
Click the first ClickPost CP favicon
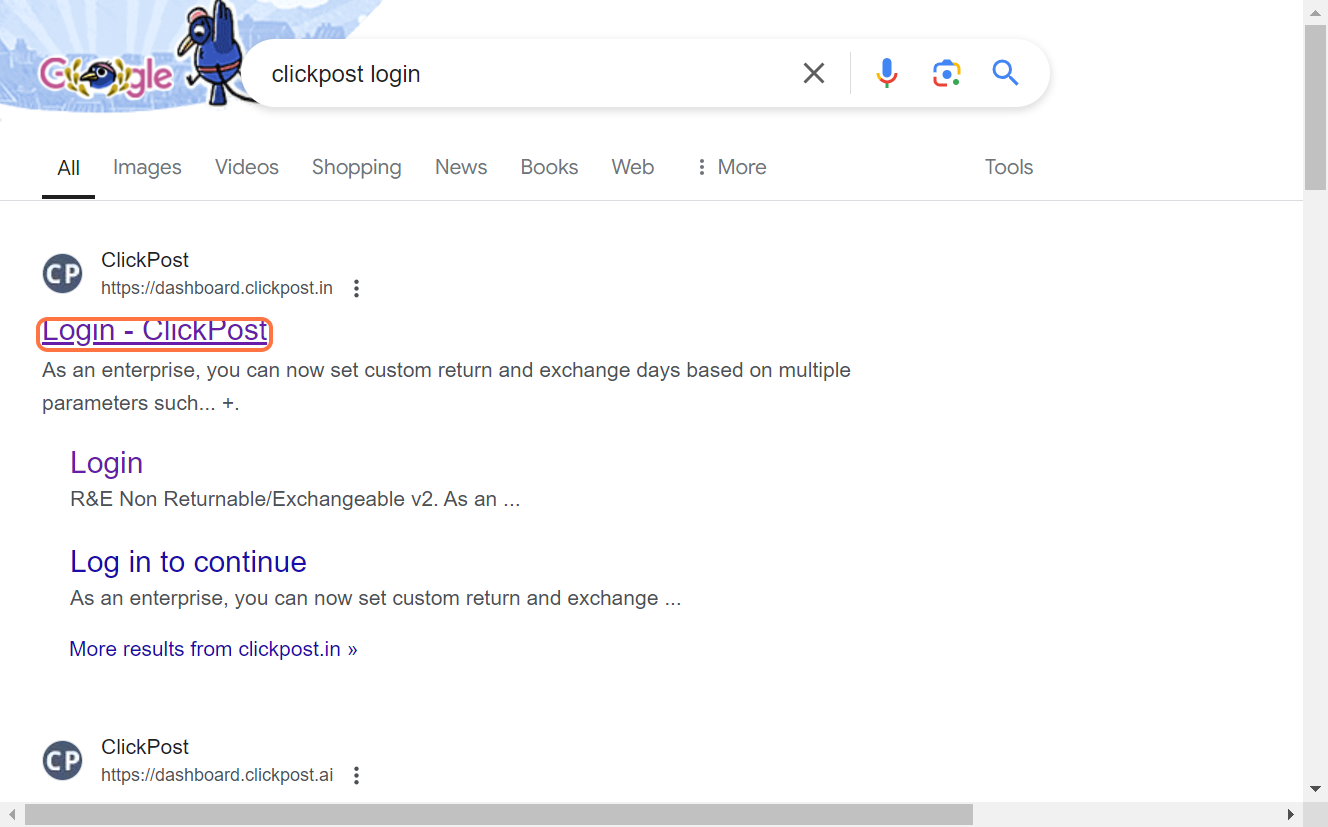[63, 274]
